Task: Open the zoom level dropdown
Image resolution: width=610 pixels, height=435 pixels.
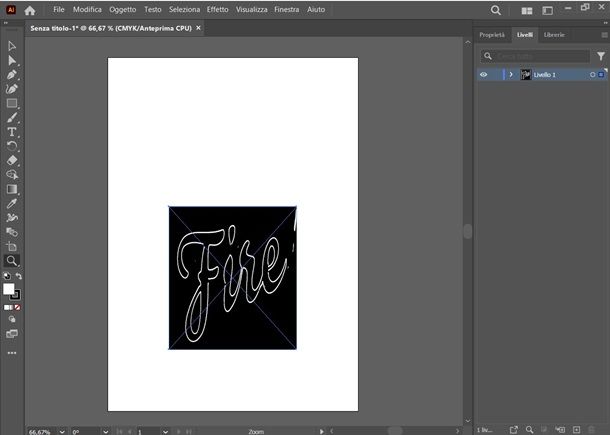Action: pos(62,431)
